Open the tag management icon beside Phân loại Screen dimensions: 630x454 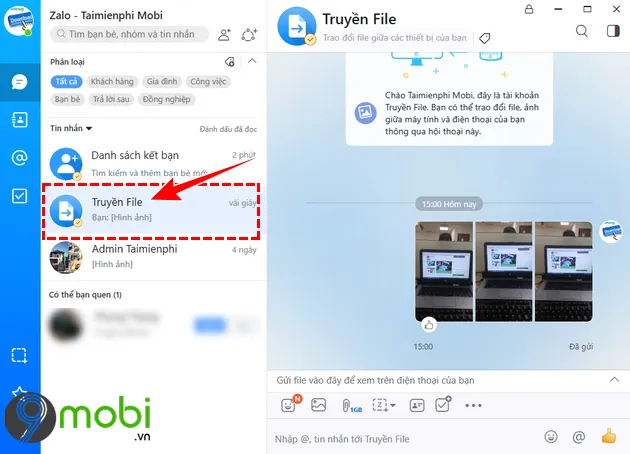pos(229,62)
